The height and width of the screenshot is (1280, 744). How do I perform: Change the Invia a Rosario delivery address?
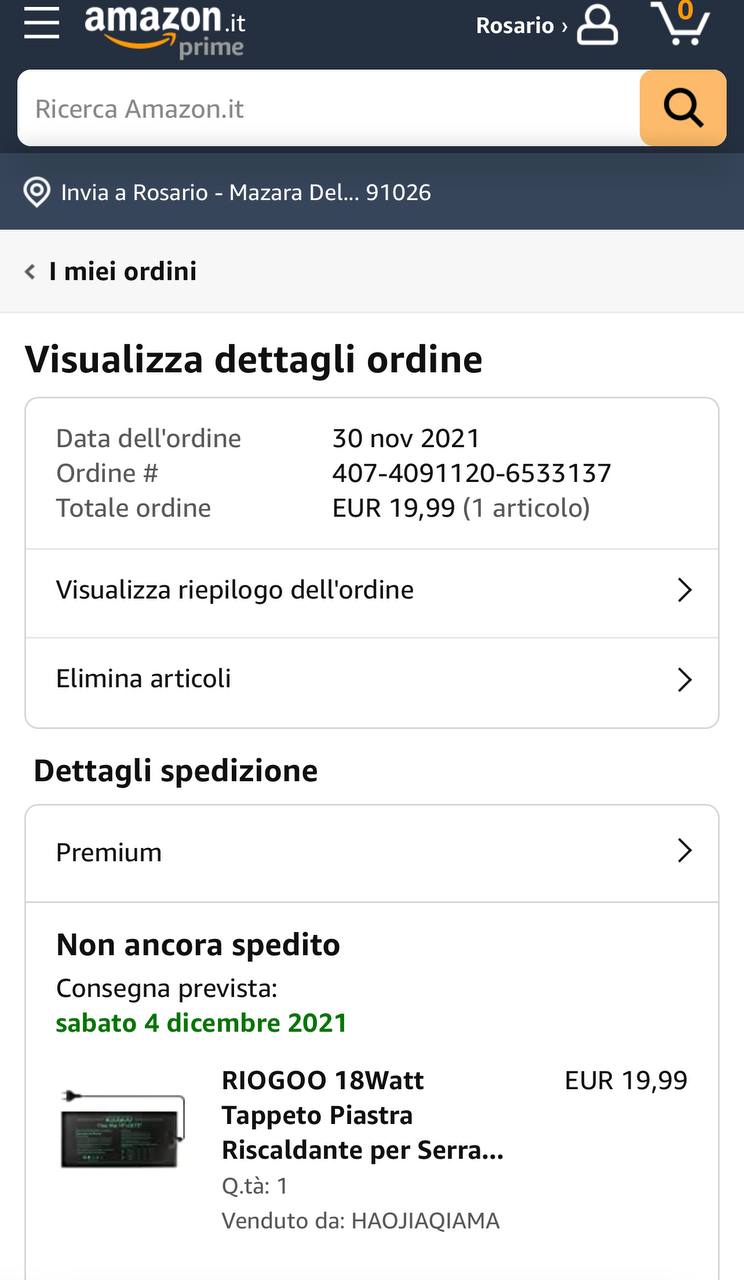[245, 192]
